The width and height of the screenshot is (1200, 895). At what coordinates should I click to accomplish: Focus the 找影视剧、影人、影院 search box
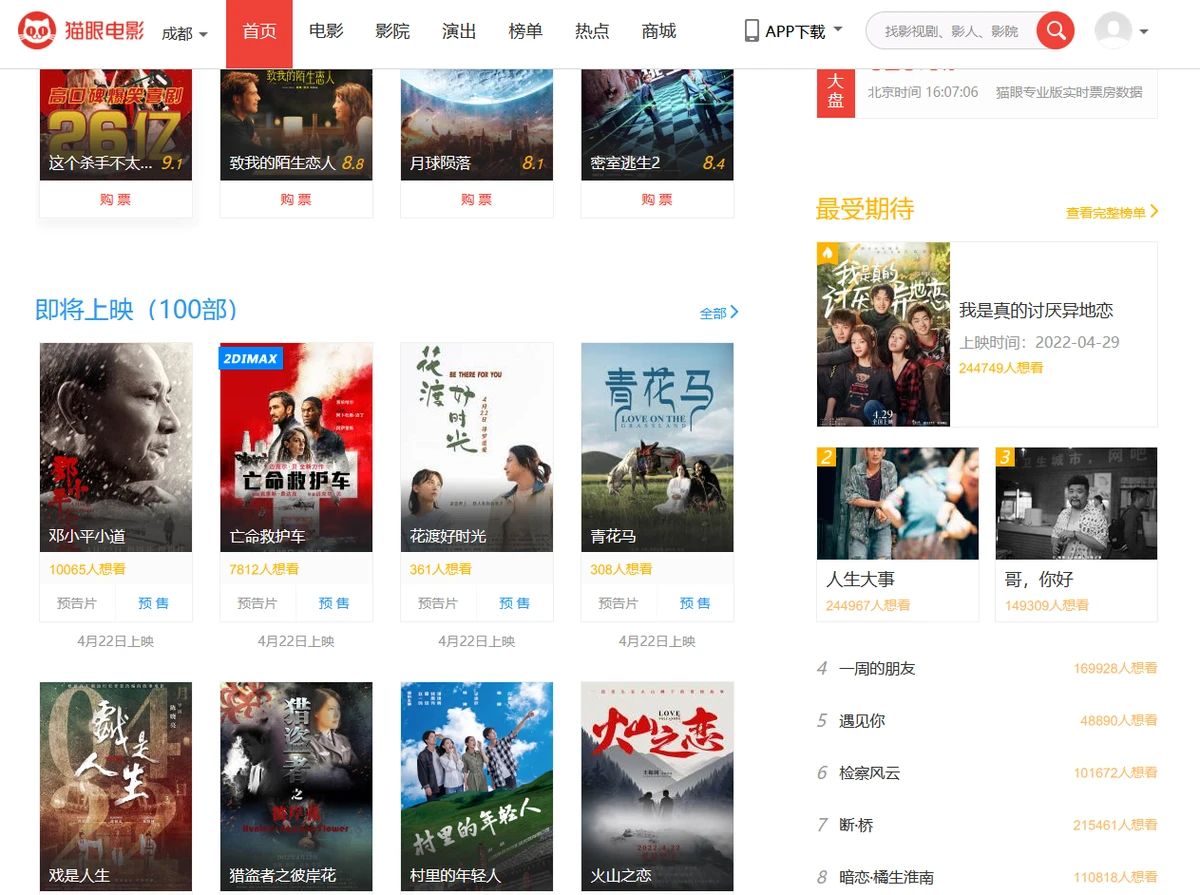951,31
